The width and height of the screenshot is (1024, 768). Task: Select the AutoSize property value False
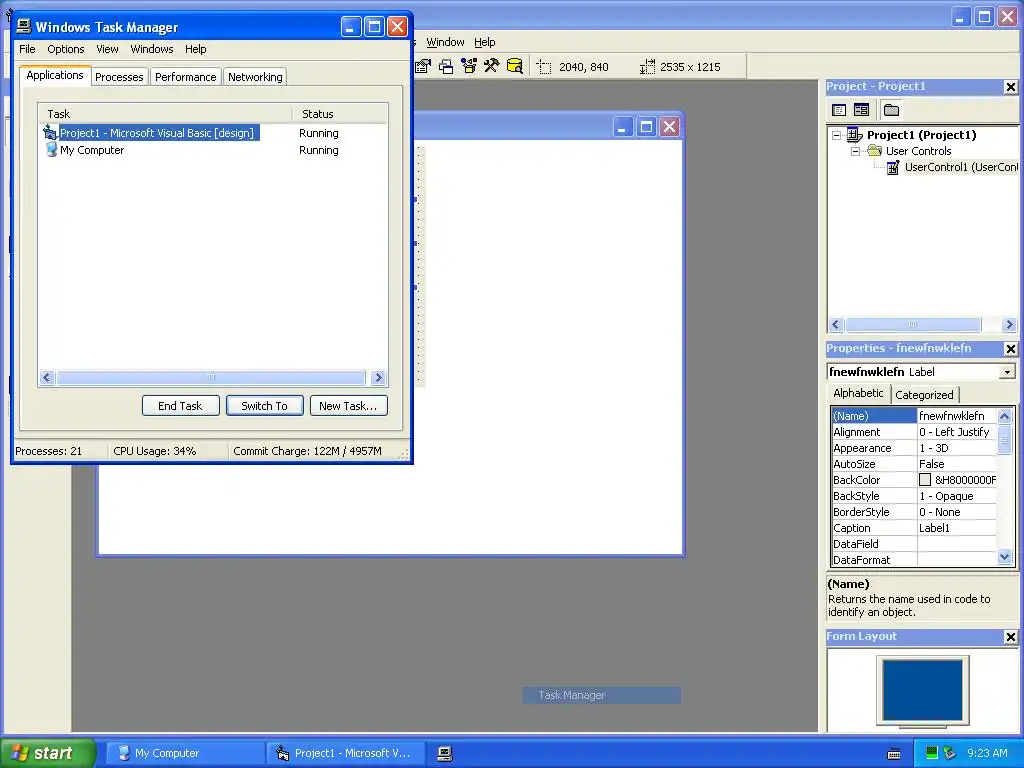957,464
